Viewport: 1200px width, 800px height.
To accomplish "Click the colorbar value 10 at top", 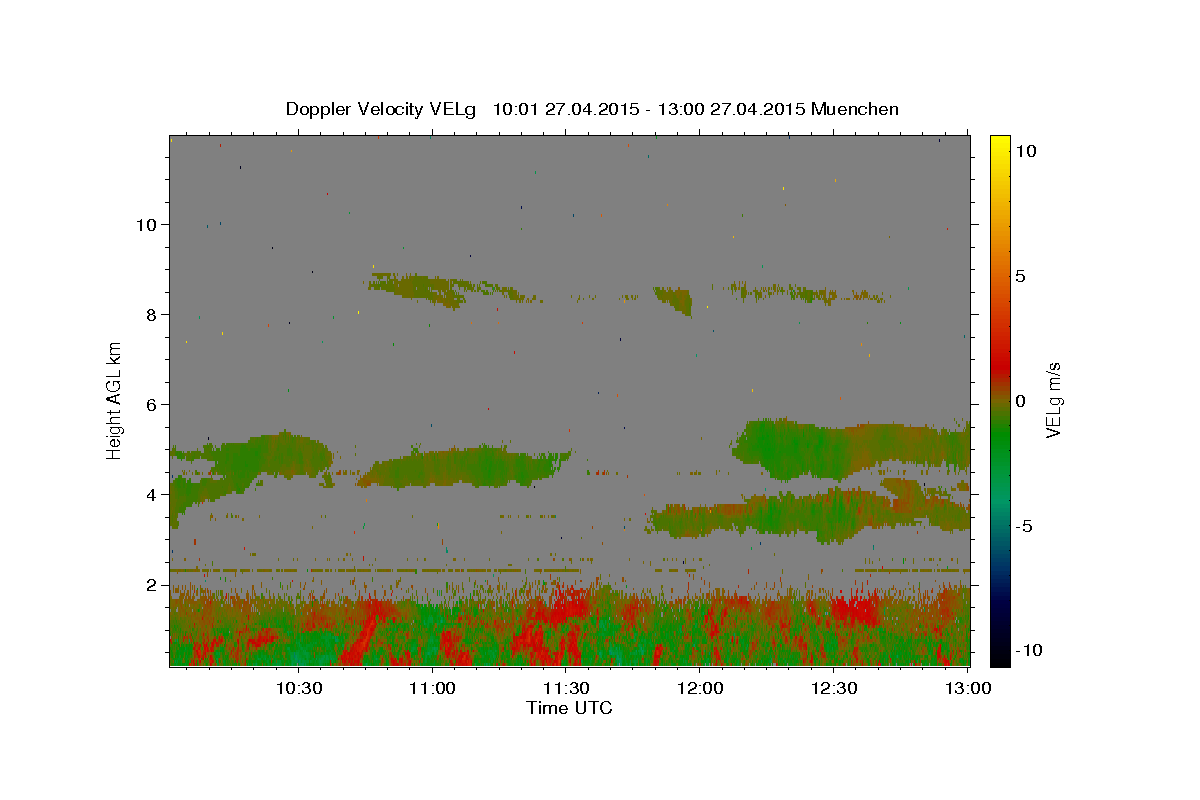I will pos(1025,150).
